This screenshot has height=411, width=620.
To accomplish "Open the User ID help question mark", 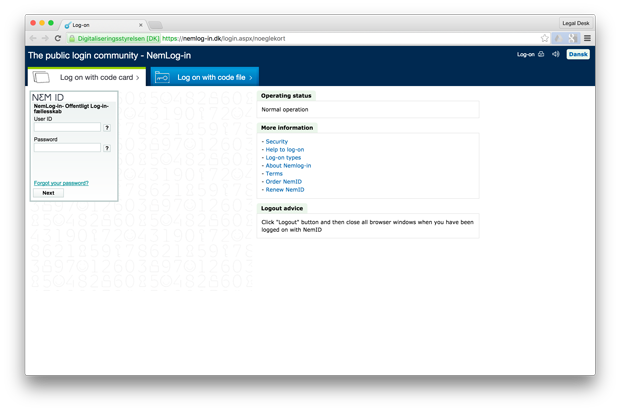I will [x=107, y=128].
